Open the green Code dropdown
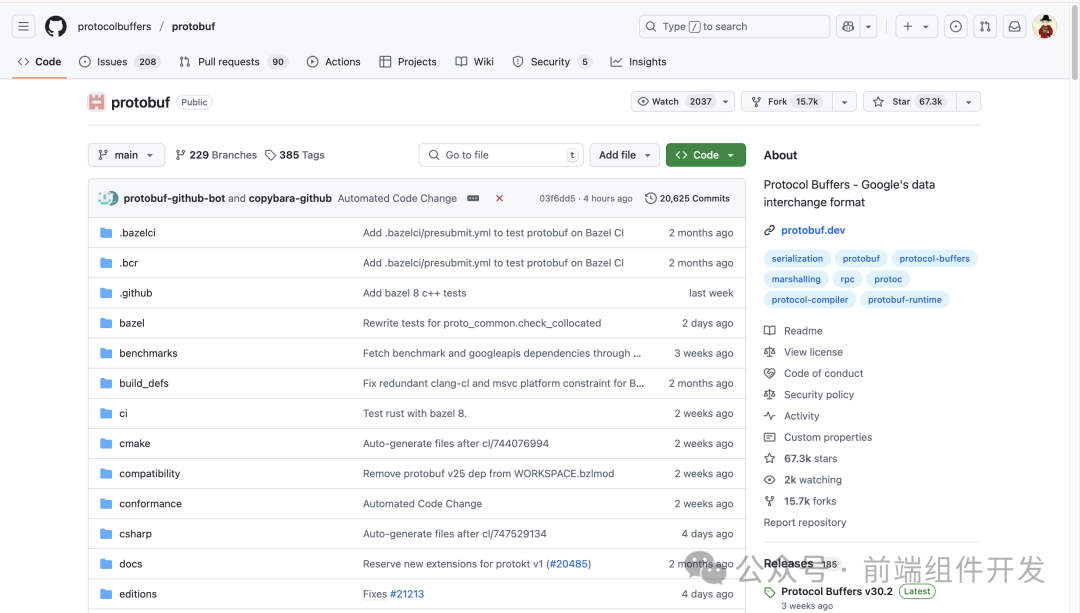Image resolution: width=1080 pixels, height=613 pixels. [705, 155]
